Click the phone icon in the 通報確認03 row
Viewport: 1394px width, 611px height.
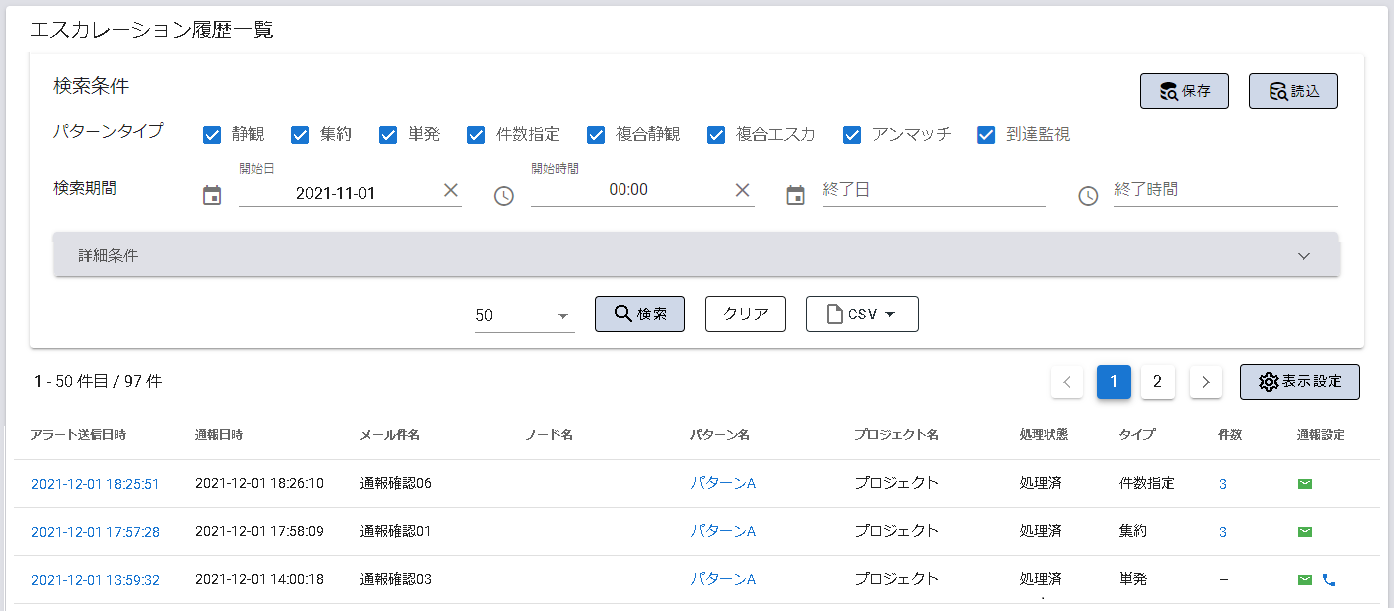(1329, 579)
